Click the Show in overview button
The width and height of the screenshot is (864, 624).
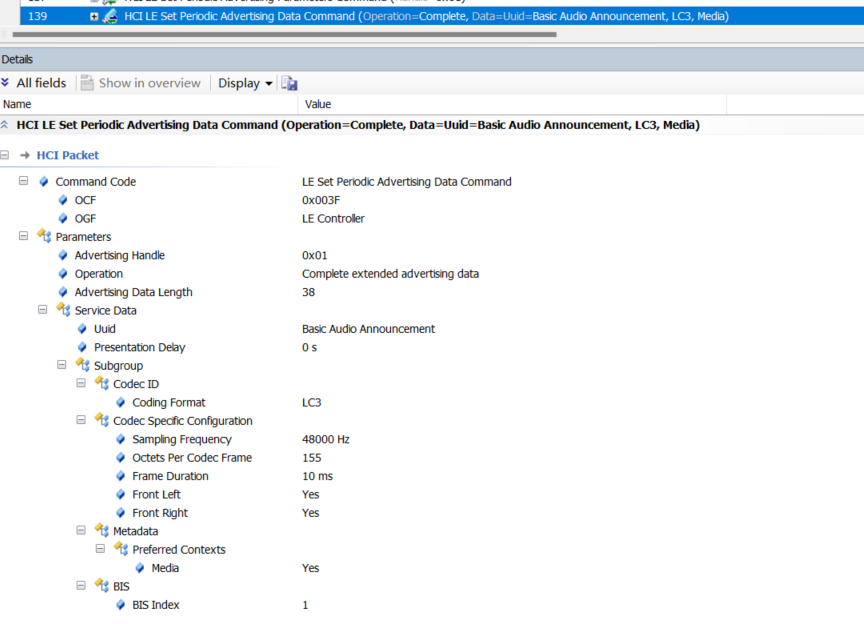click(140, 84)
